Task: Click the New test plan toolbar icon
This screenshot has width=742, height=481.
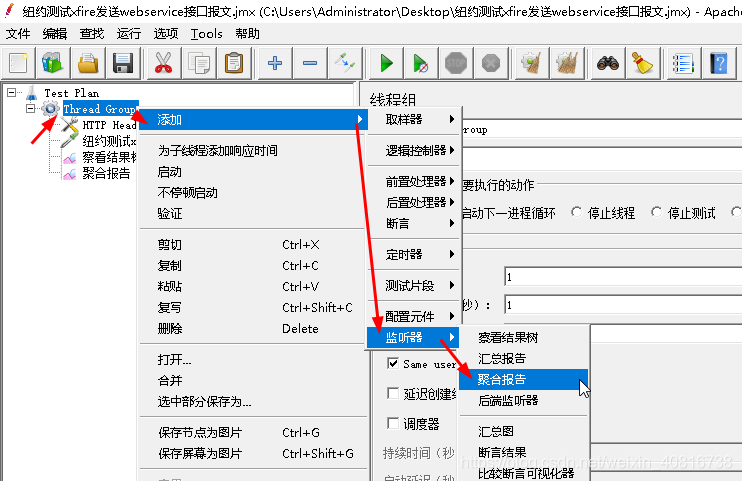Action: point(18,63)
